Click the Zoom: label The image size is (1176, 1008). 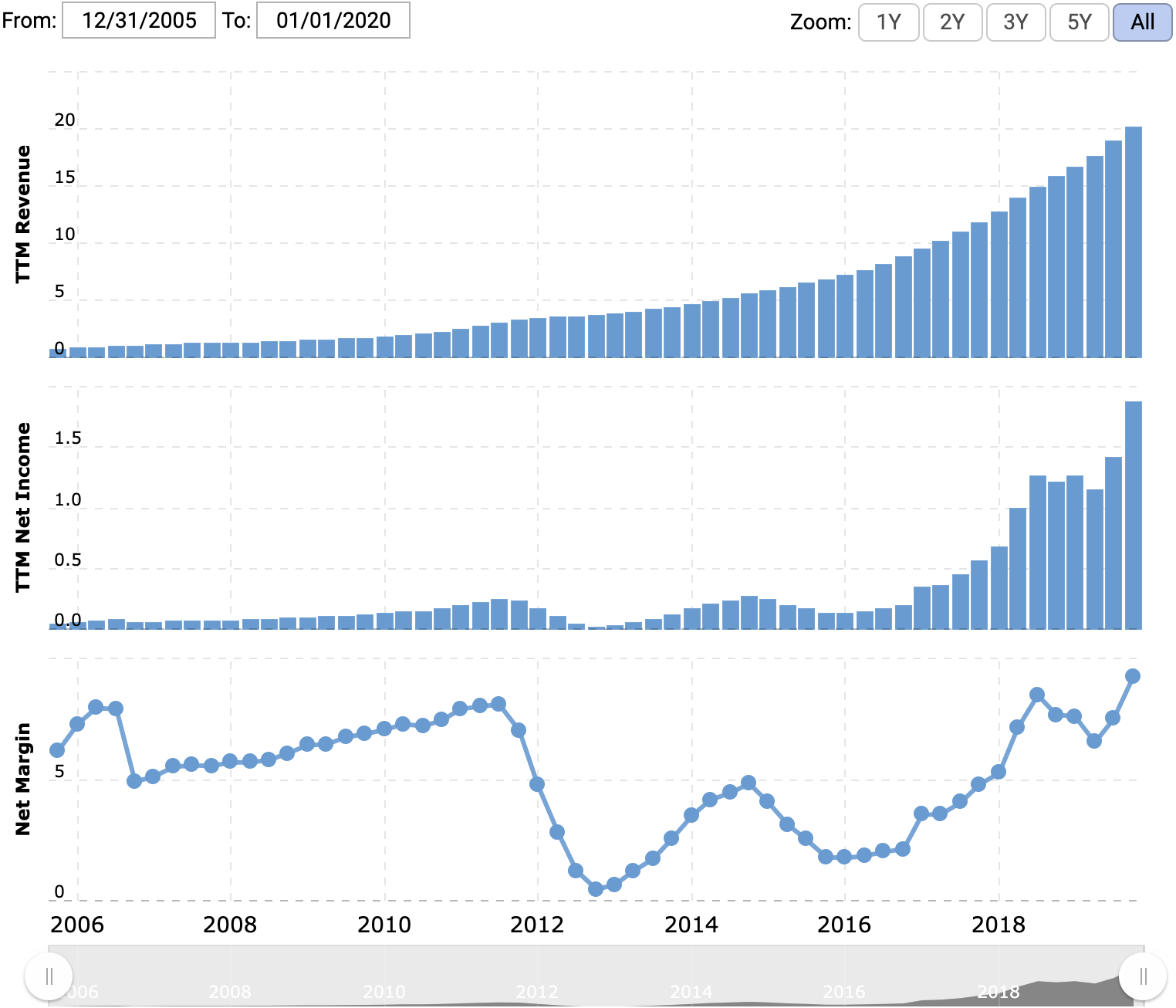tap(821, 22)
